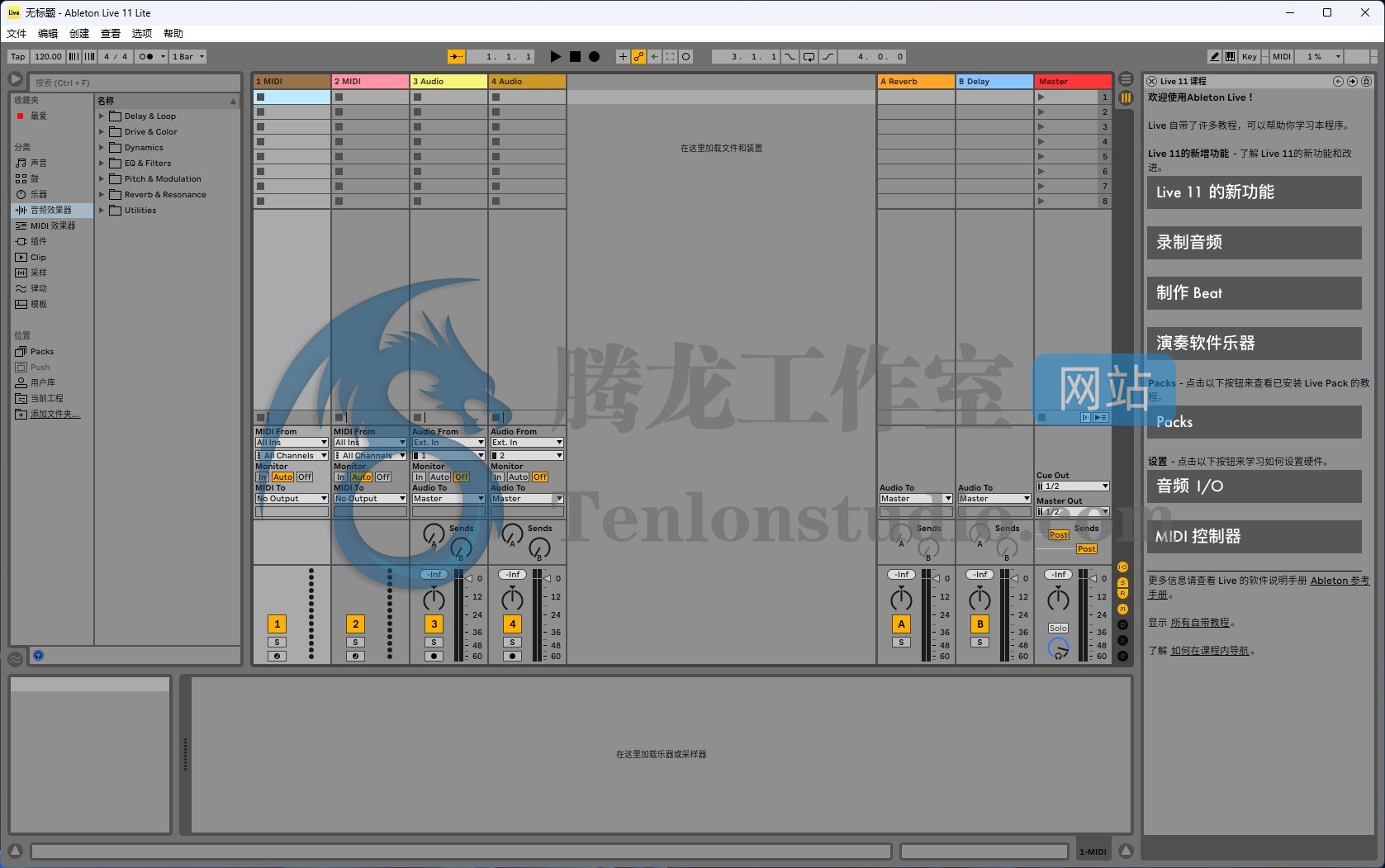Enable the Arrangement Record button
The image size is (1385, 868).
594,57
